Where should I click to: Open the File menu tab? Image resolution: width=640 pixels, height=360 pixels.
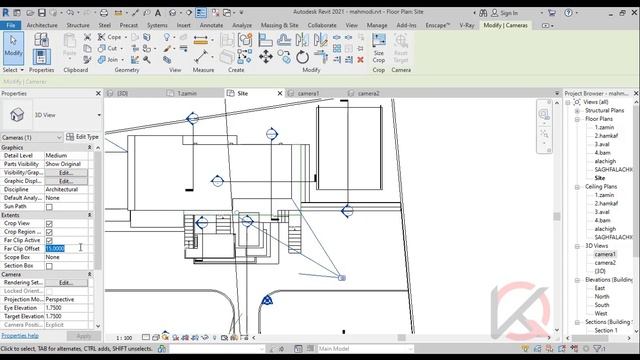(x=11, y=25)
